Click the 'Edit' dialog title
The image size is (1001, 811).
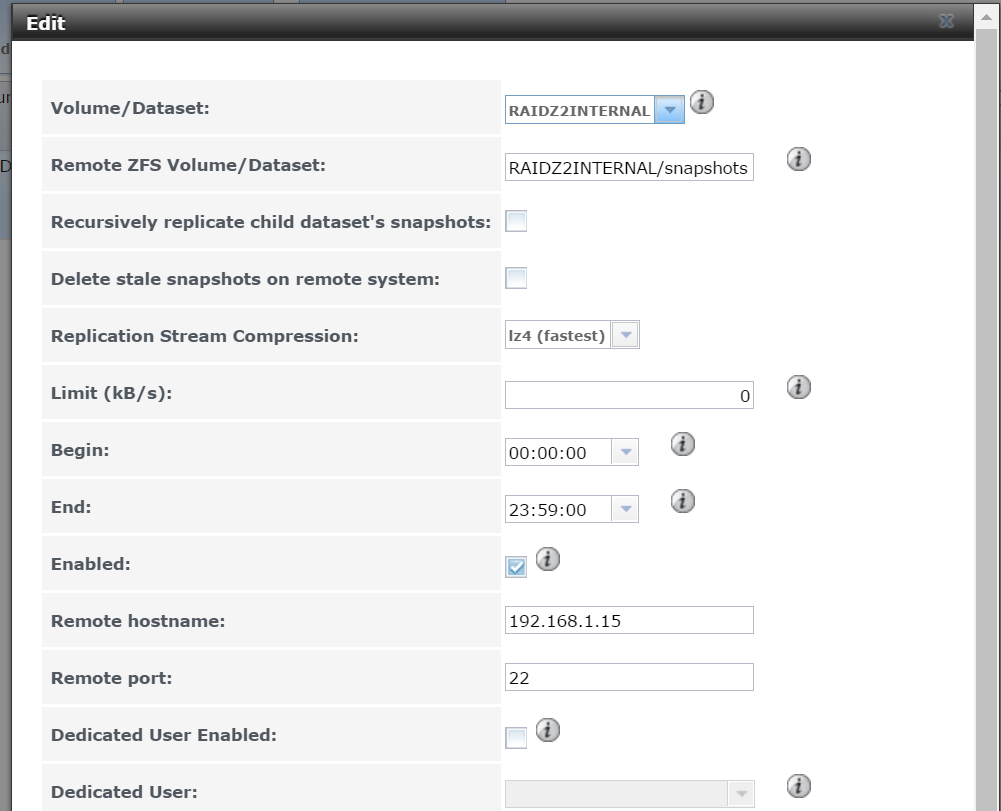[x=45, y=23]
